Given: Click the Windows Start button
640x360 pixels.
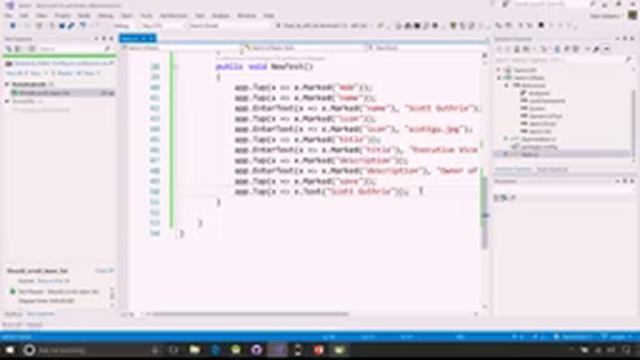Looking at the screenshot, I should pos(10,350).
